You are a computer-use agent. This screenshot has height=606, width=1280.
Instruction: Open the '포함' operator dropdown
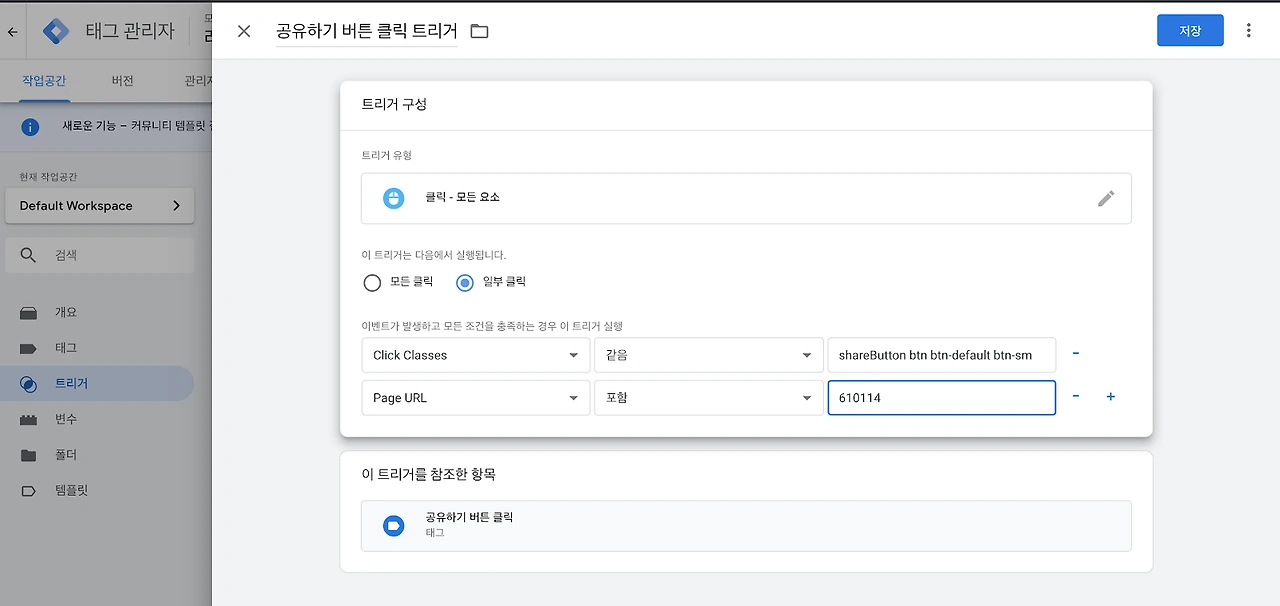708,398
